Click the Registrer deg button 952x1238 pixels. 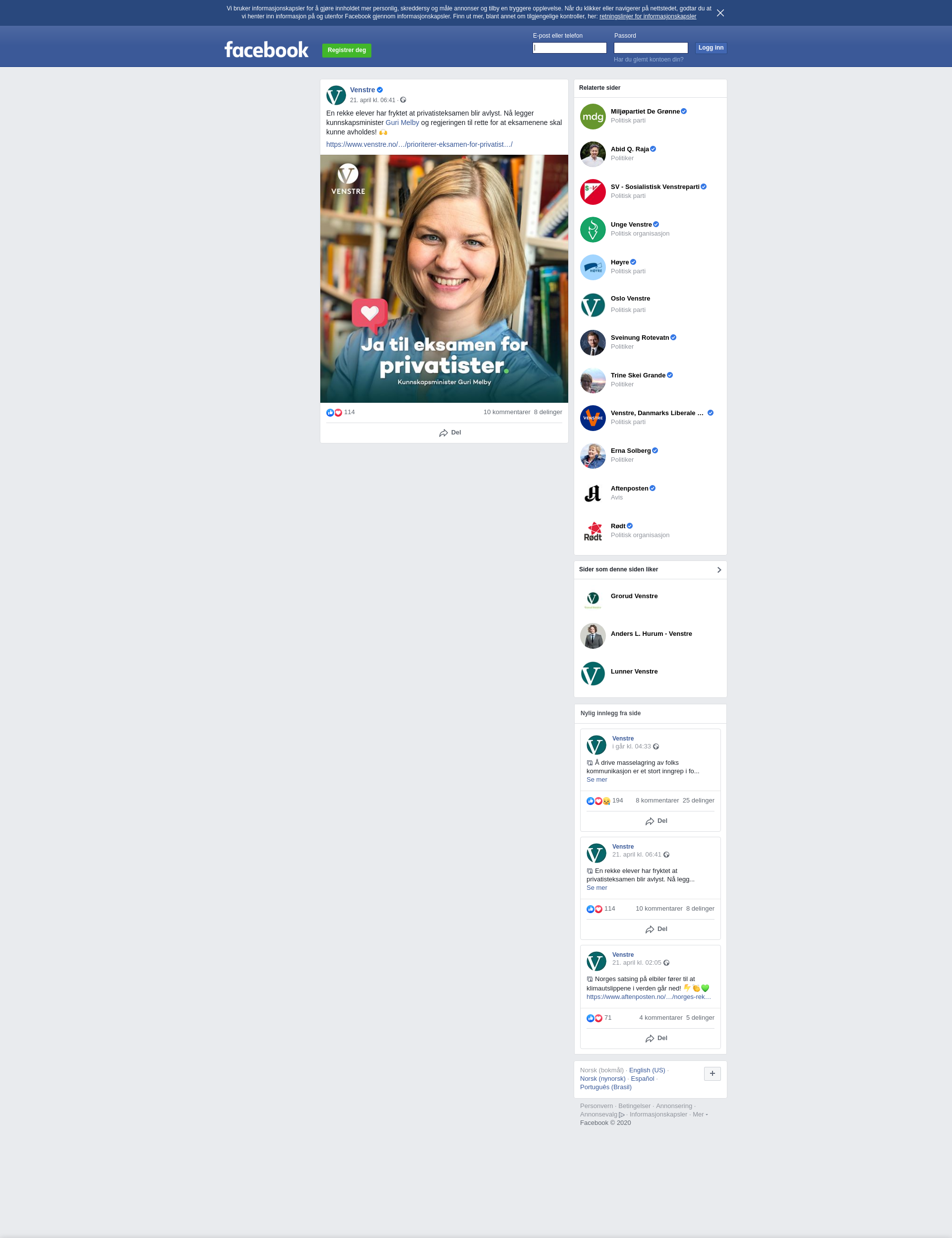click(x=347, y=50)
